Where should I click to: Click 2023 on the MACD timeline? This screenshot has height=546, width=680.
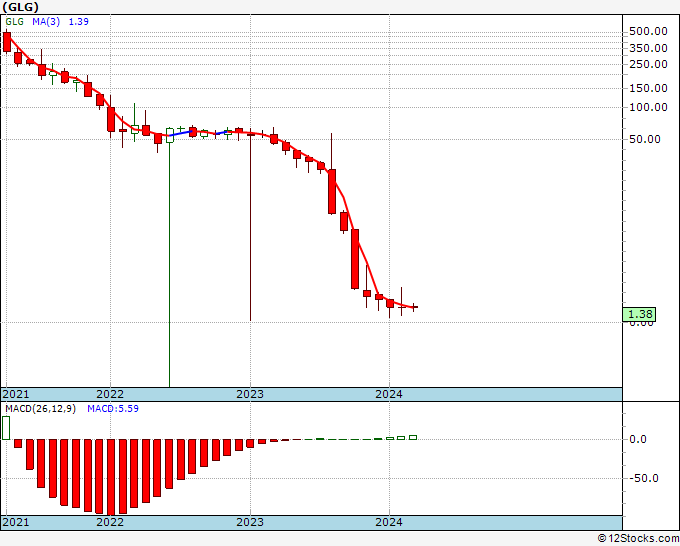pos(250,522)
